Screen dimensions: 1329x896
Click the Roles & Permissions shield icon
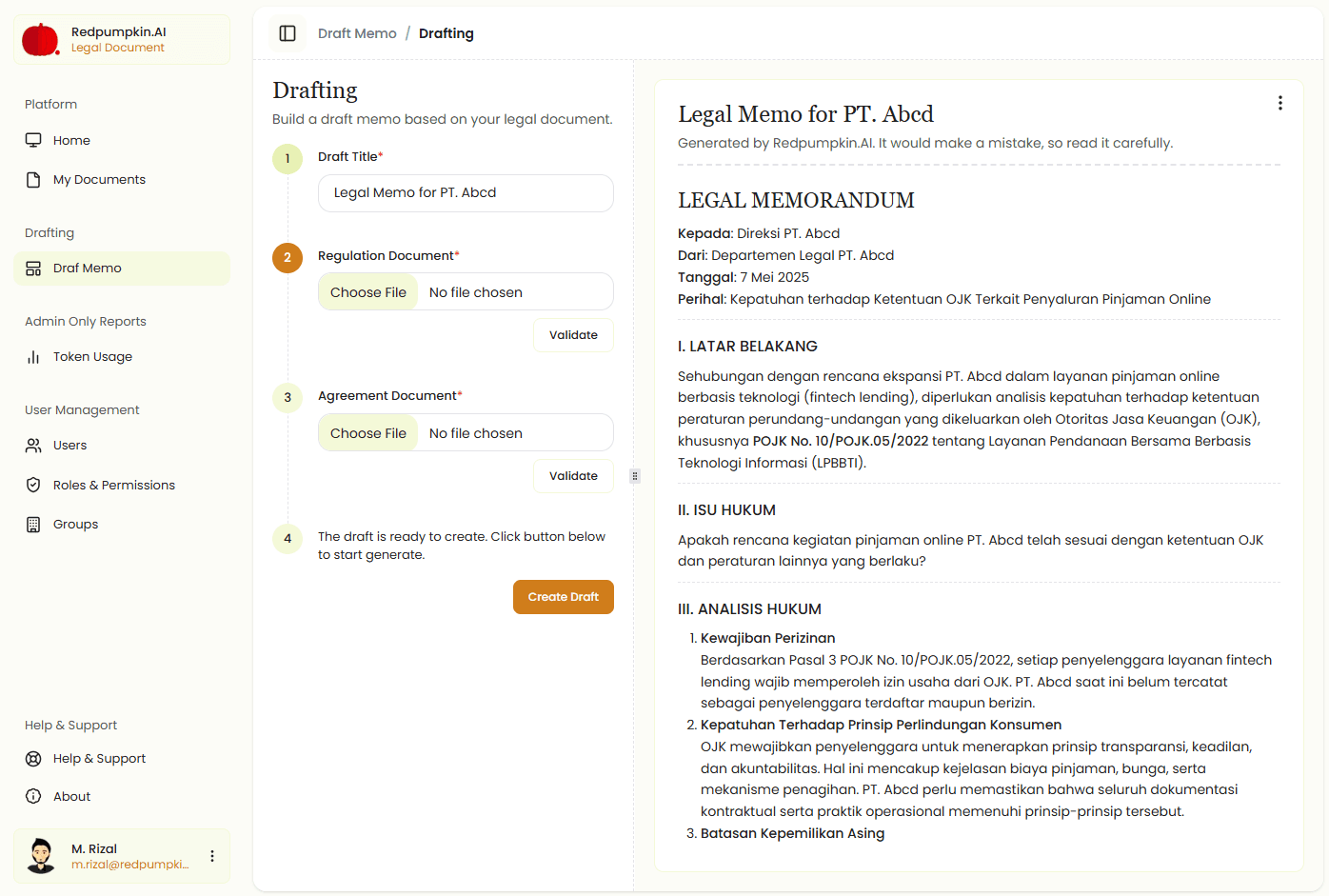pos(34,485)
